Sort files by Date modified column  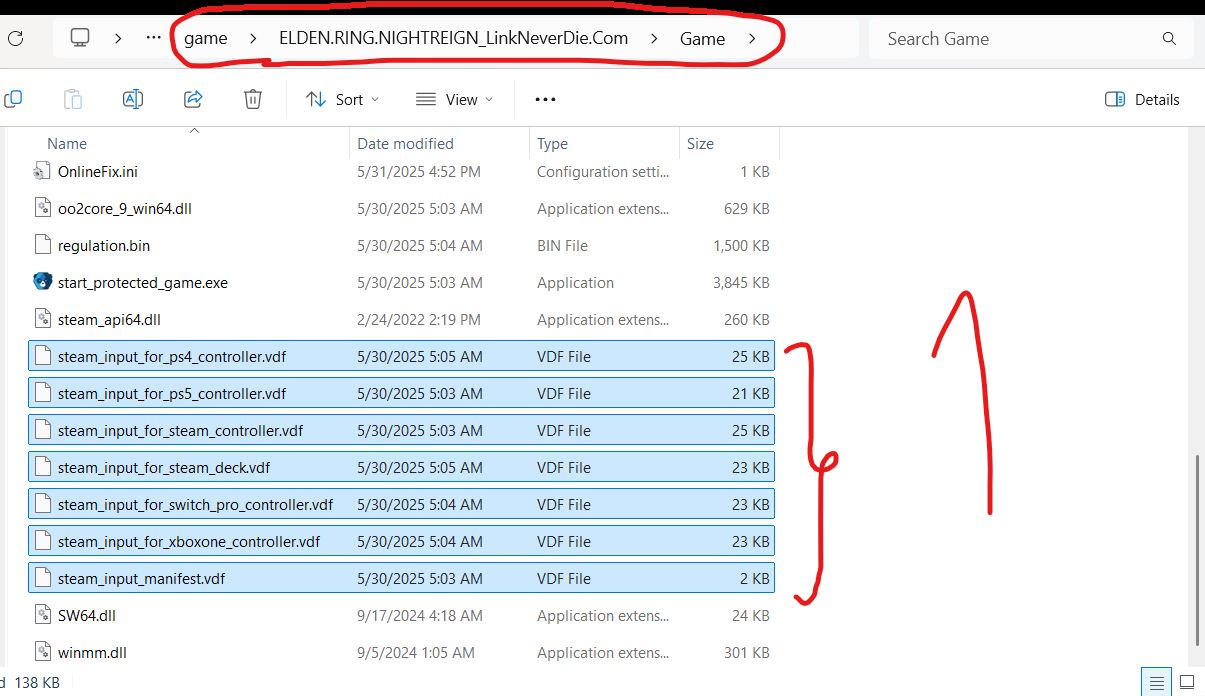coord(405,143)
